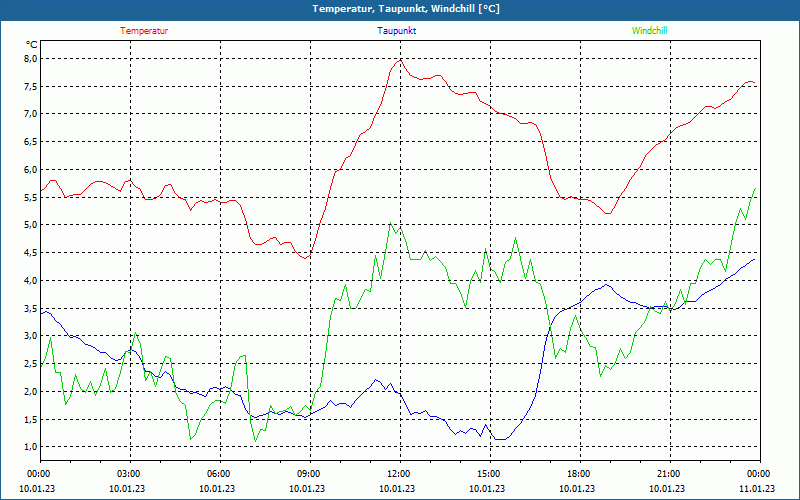Select the 5,0 value on the y-axis
Image resolution: width=800 pixels, height=500 pixels.
[x=30, y=225]
